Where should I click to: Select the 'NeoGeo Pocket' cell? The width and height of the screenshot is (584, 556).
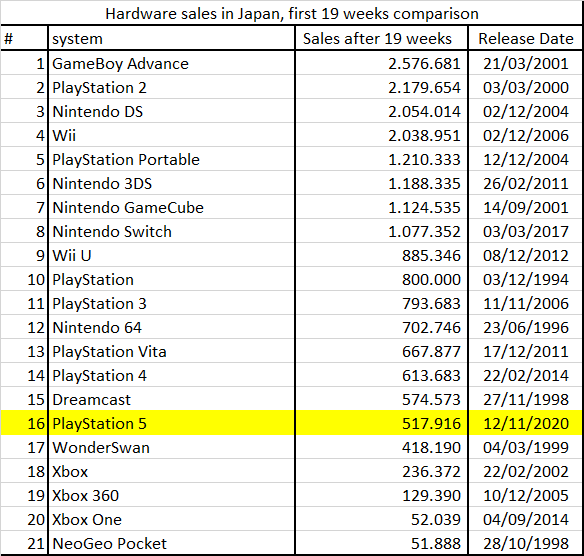[x=110, y=544]
